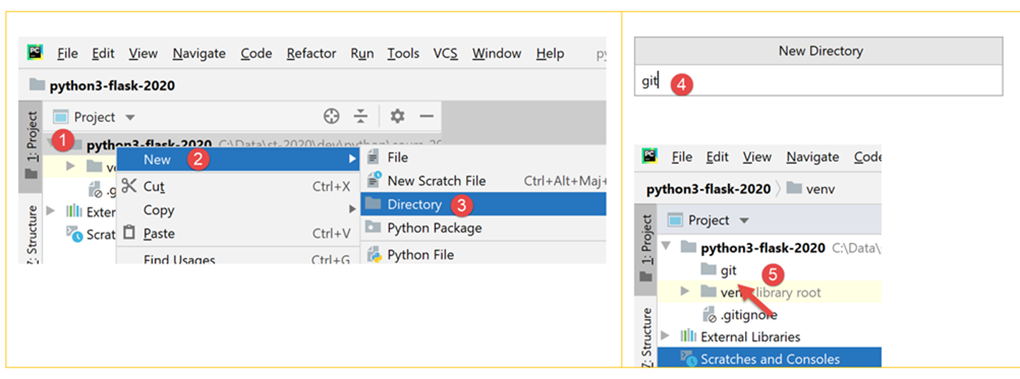Image resolution: width=1020 pixels, height=379 pixels.
Task: Open File menu in right window
Action: [682, 157]
